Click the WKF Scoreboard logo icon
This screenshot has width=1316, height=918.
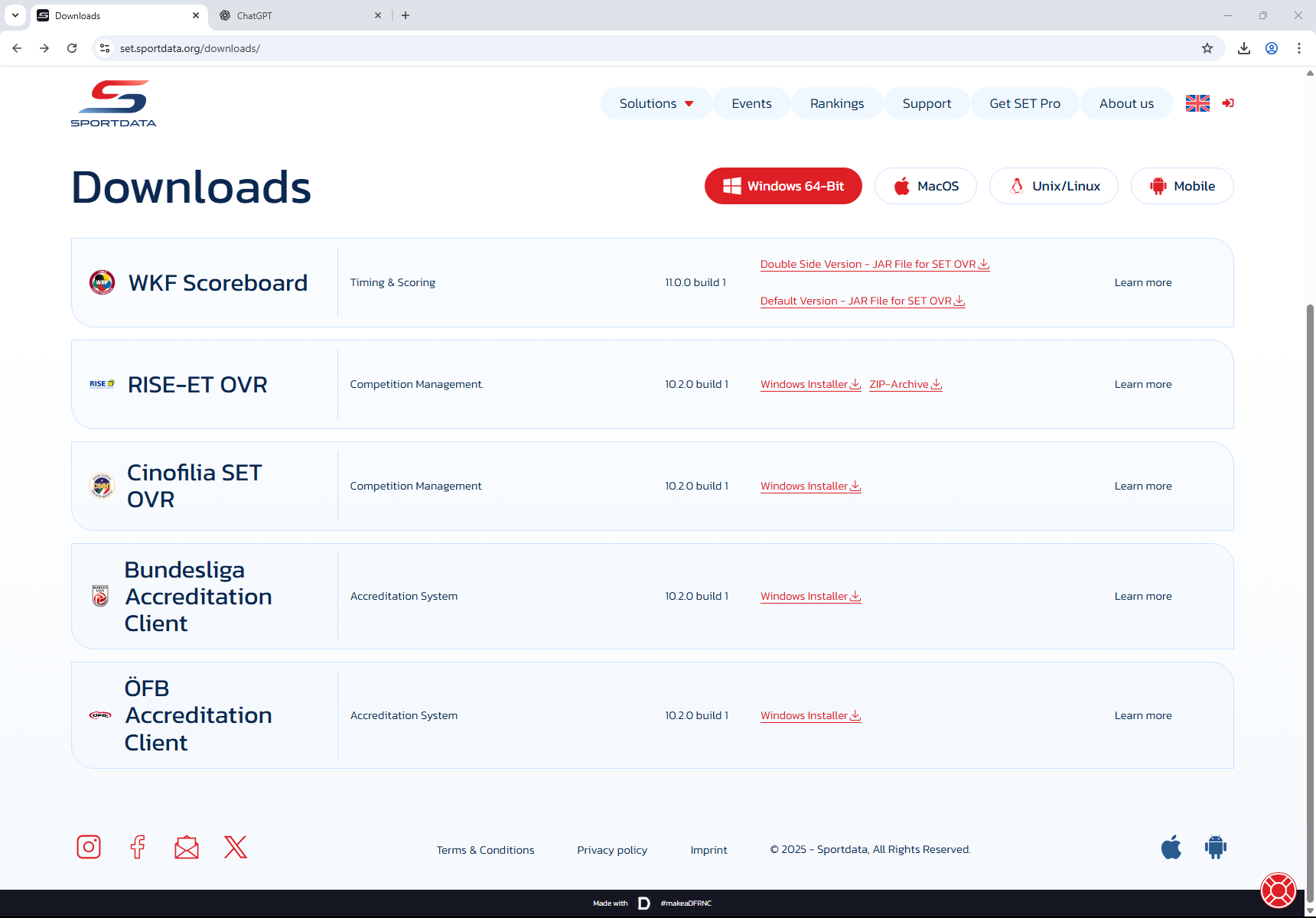click(102, 282)
